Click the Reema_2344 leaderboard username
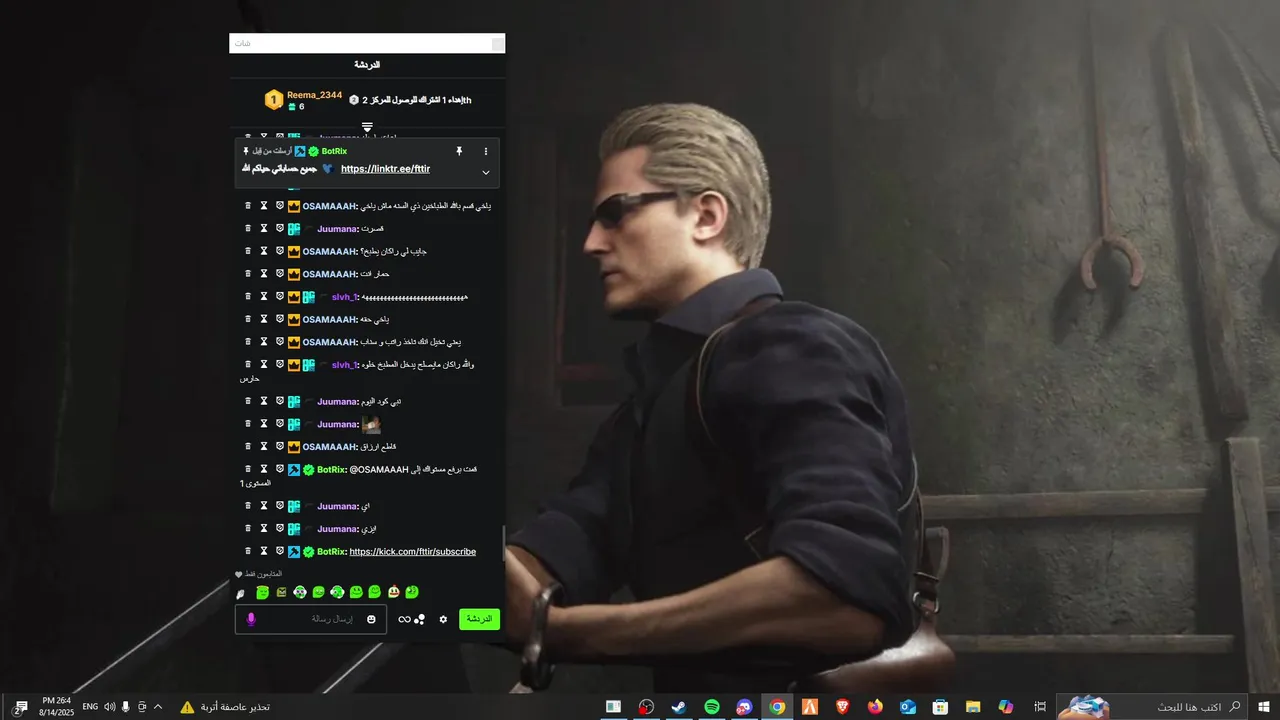This screenshot has height=720, width=1280. point(314,95)
